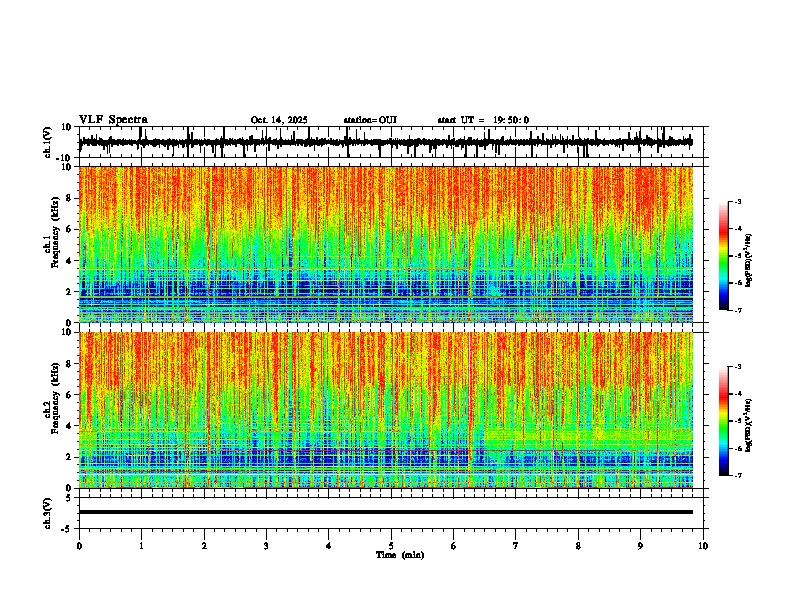Click the "-10" tick on ch.1(V) axis
Image resolution: width=792 pixels, height=612 pixels.
click(65, 158)
